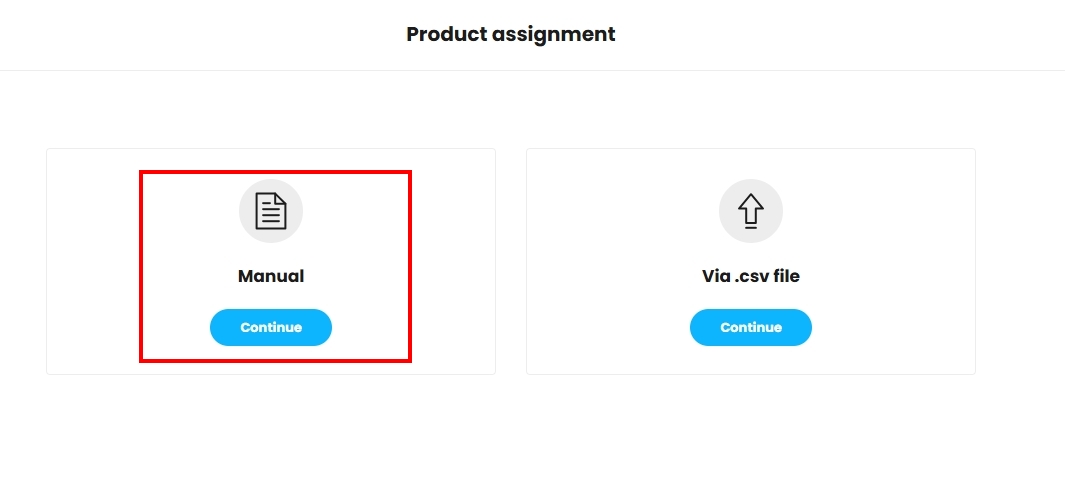This screenshot has width=1065, height=500.
Task: Tap the upward arrow icon above Via .csv
Action: click(751, 211)
